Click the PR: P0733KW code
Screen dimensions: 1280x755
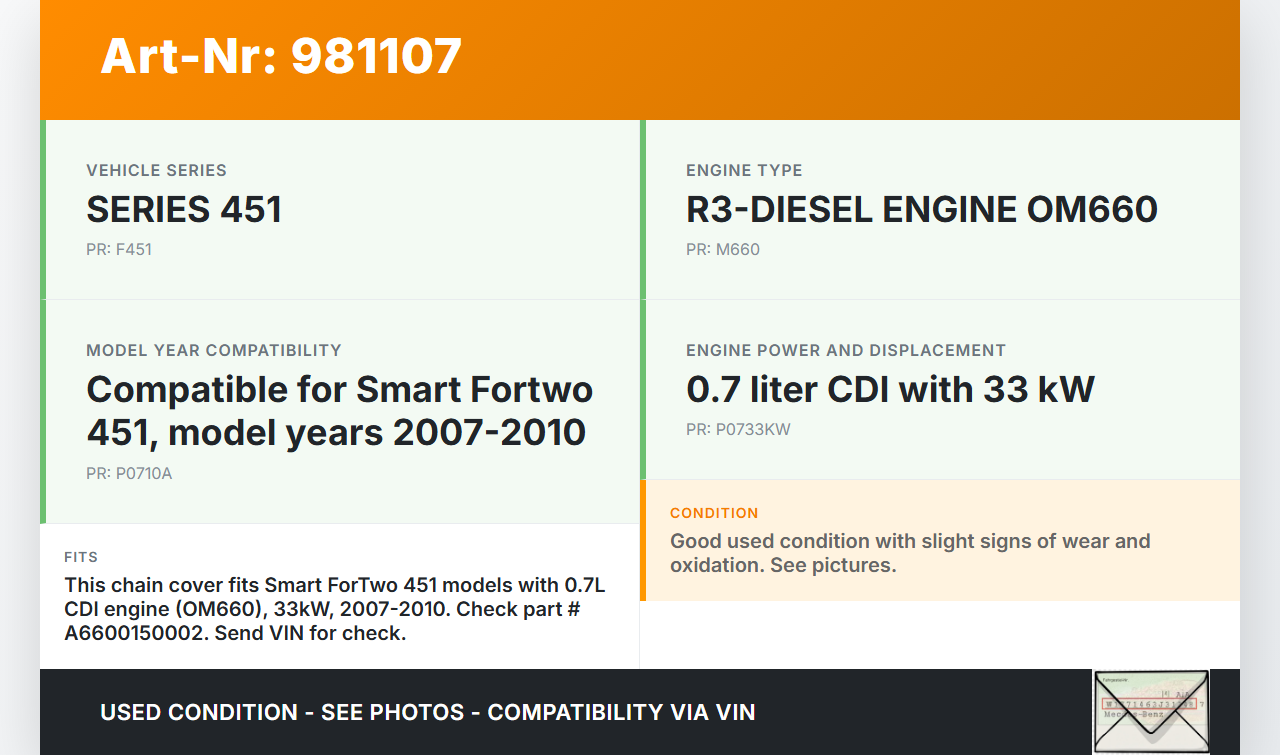738,429
